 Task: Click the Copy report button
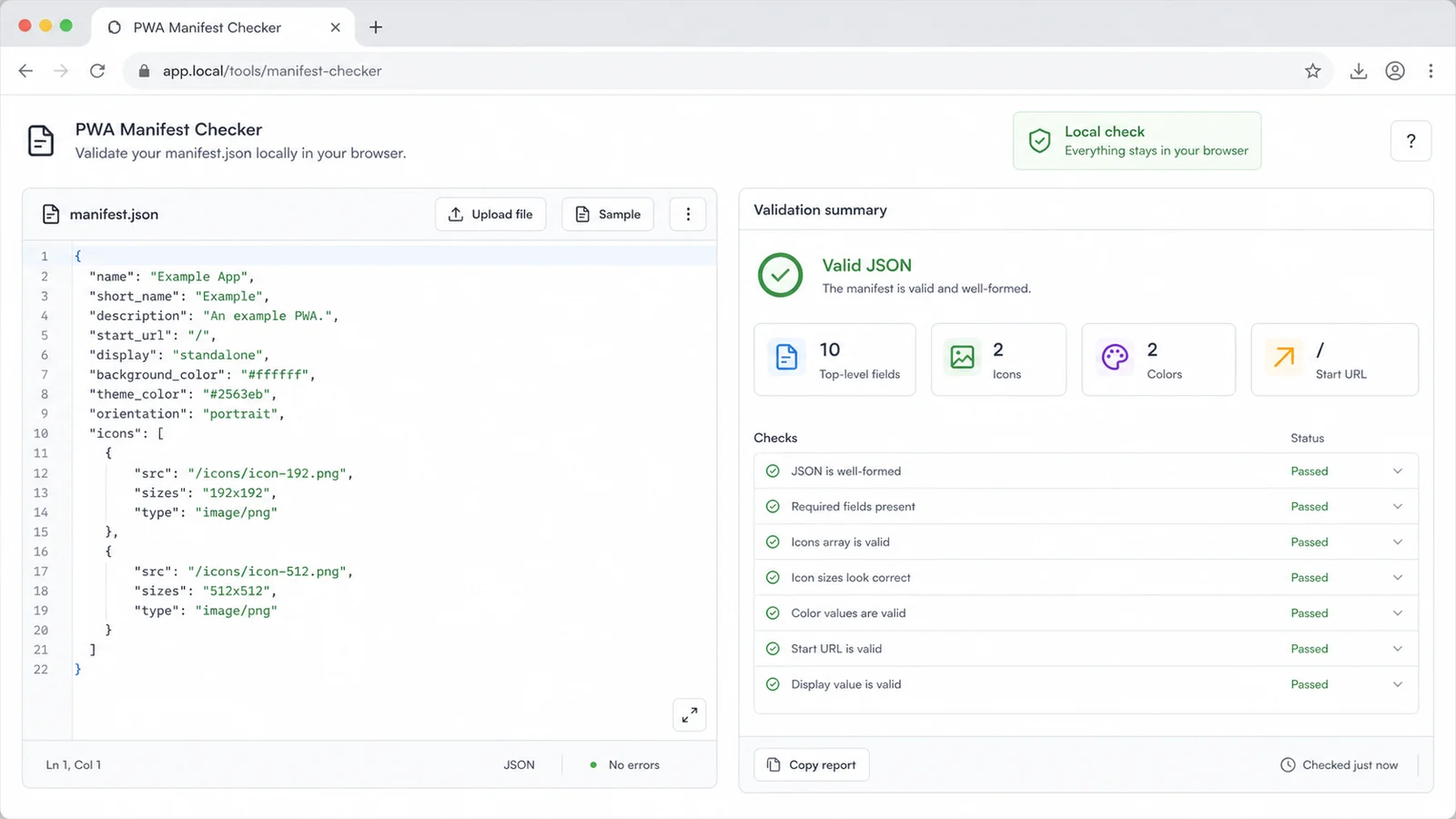(812, 765)
